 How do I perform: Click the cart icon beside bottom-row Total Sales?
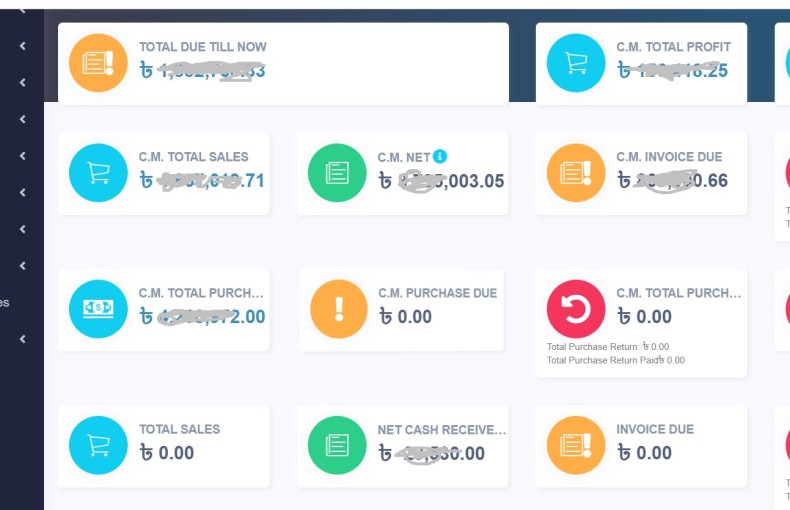(x=98, y=445)
